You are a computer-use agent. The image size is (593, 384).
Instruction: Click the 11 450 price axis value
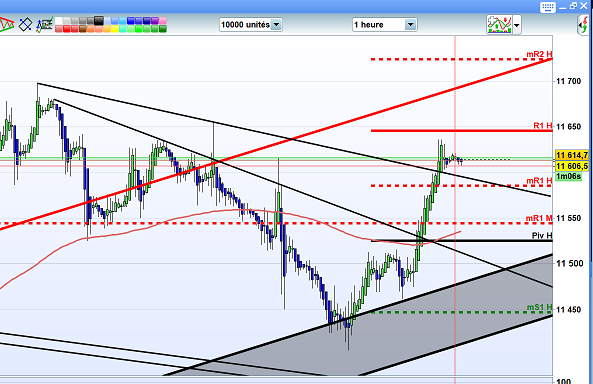pyautogui.click(x=568, y=310)
